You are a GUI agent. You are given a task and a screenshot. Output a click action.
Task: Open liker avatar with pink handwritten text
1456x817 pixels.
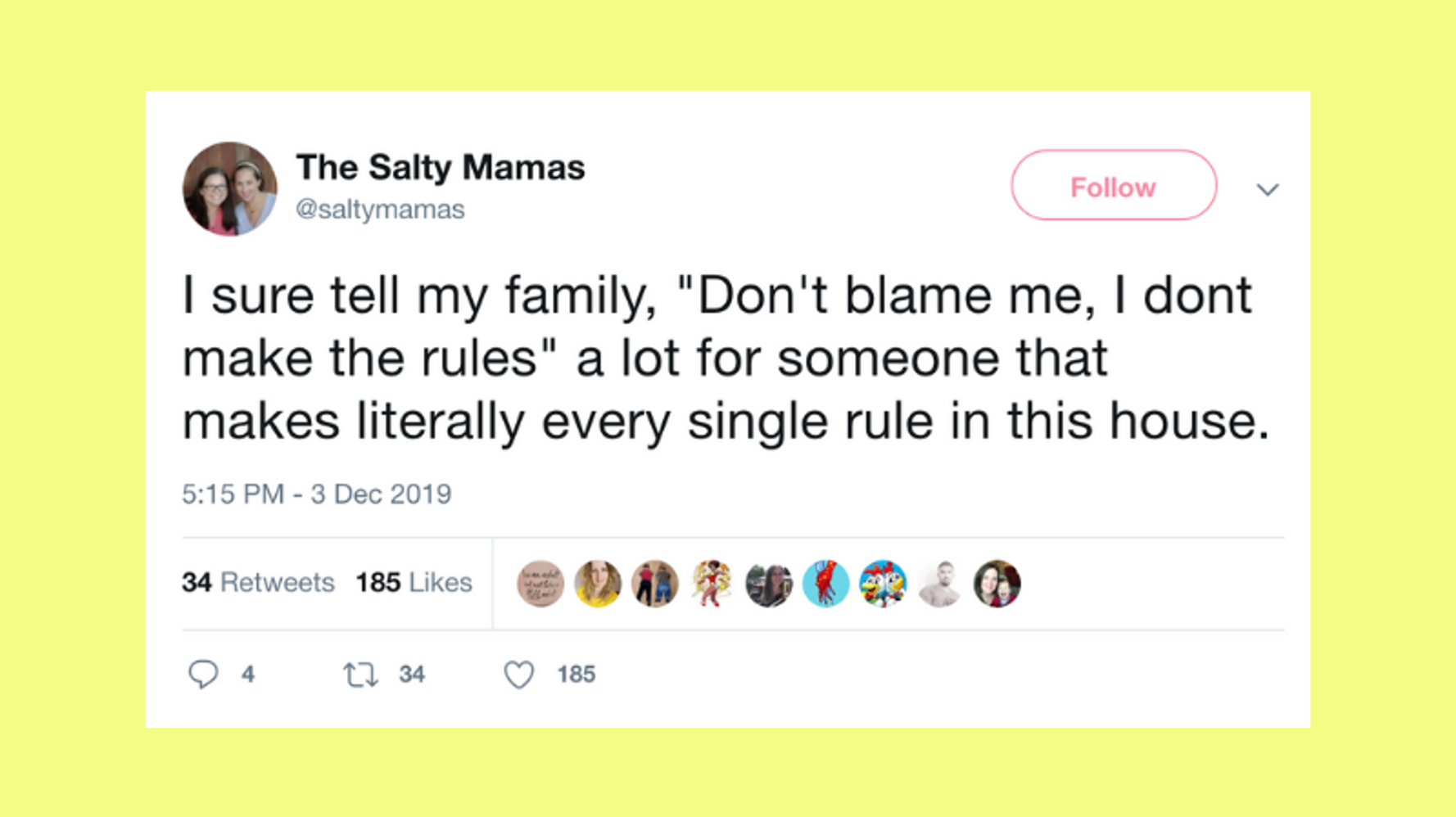[540, 584]
